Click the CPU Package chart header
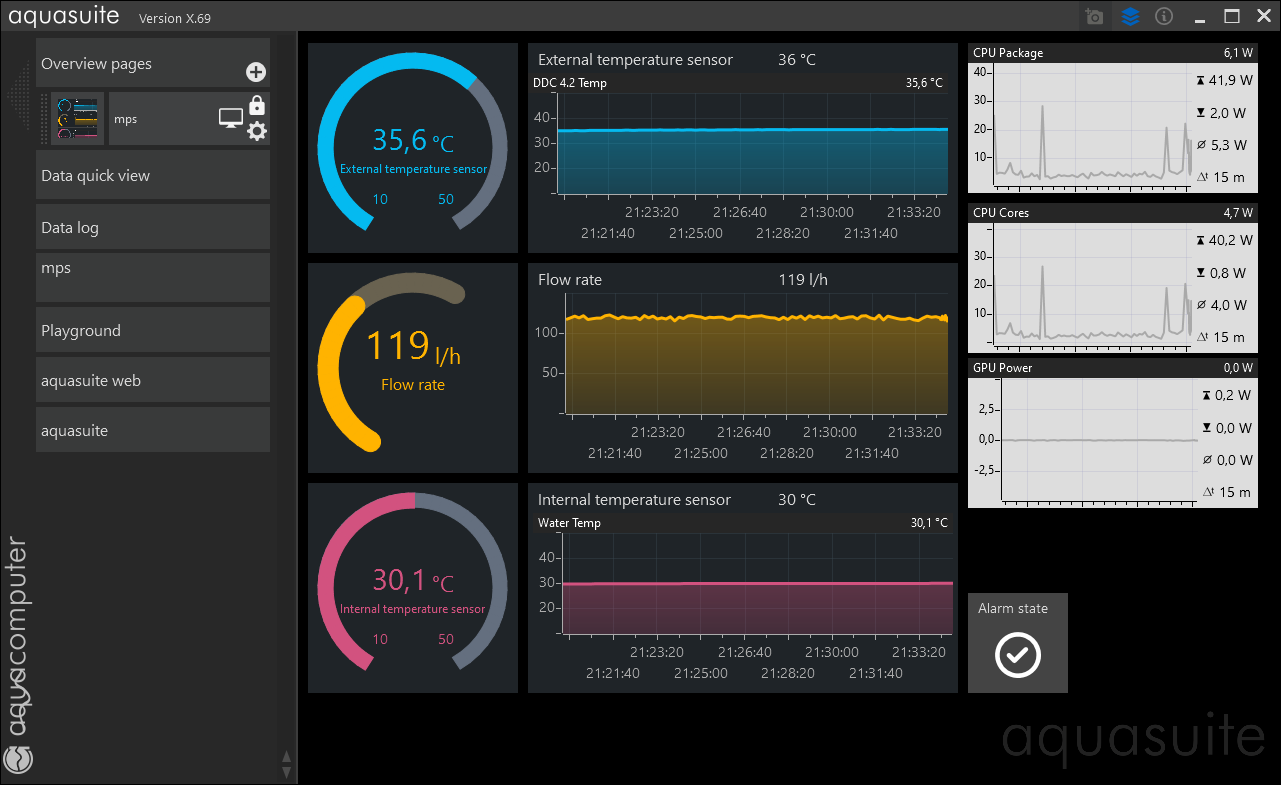1281x785 pixels. 1113,53
